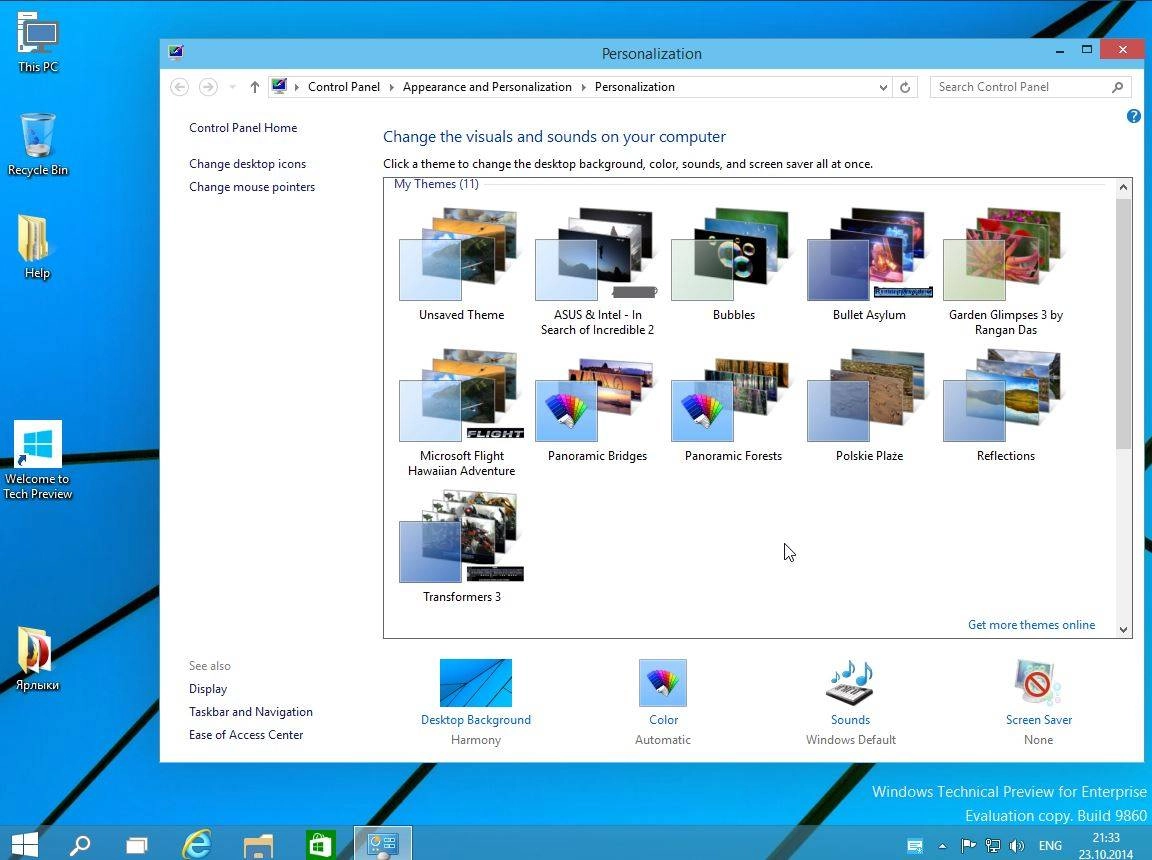Apply Microsoft Flight Hawaiian Adventure theme
Viewport: 1152px width, 860px height.
click(x=461, y=413)
